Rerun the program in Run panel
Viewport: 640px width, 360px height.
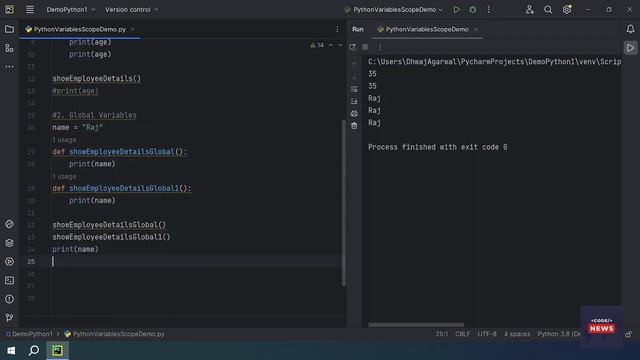(x=353, y=47)
